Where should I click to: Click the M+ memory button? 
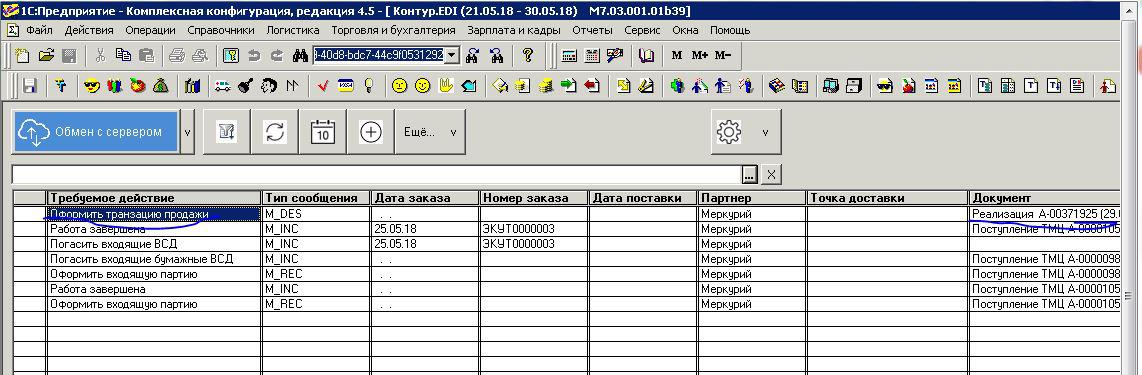tap(699, 55)
